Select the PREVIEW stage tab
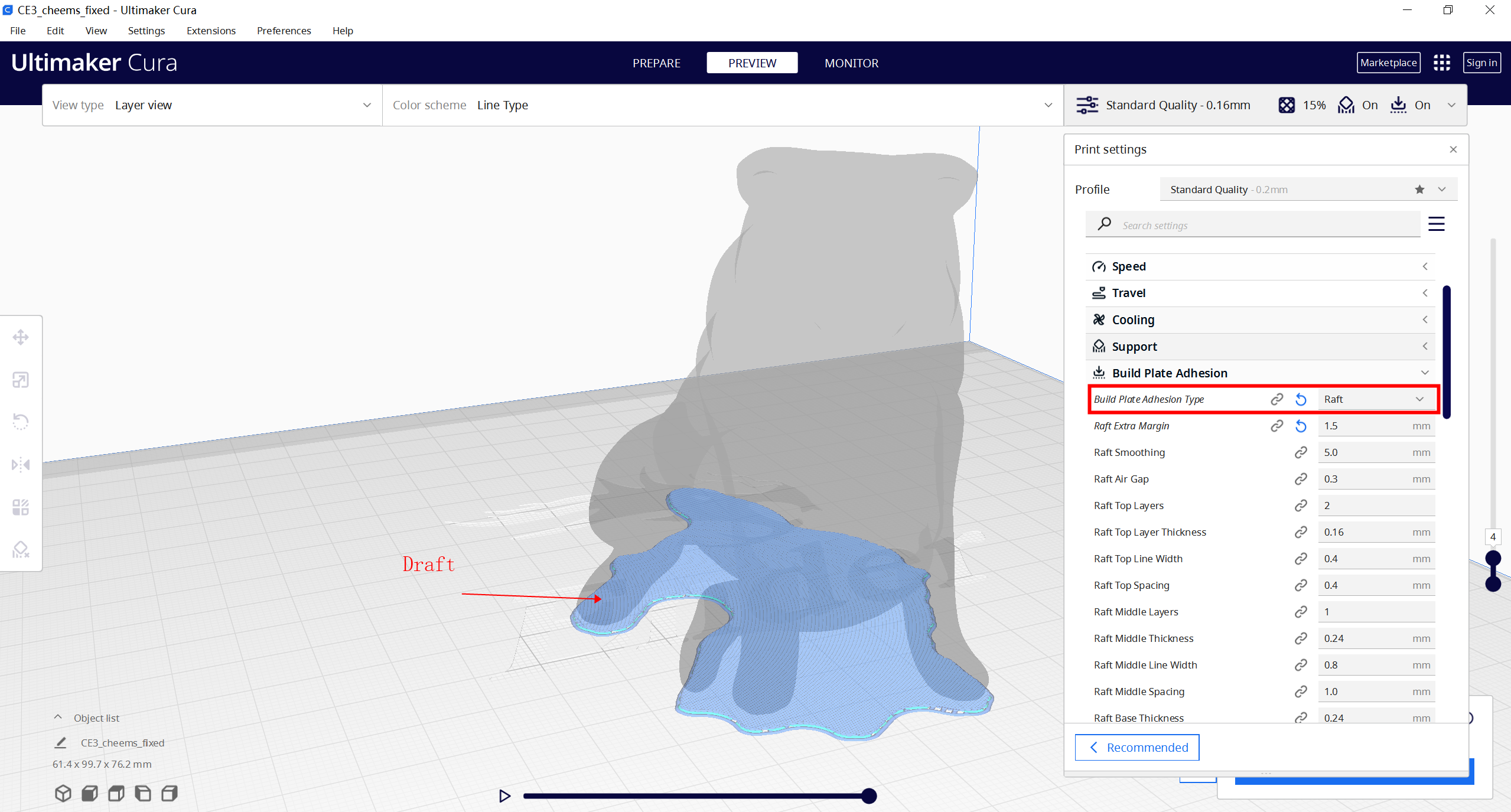The image size is (1511, 812). coord(752,63)
